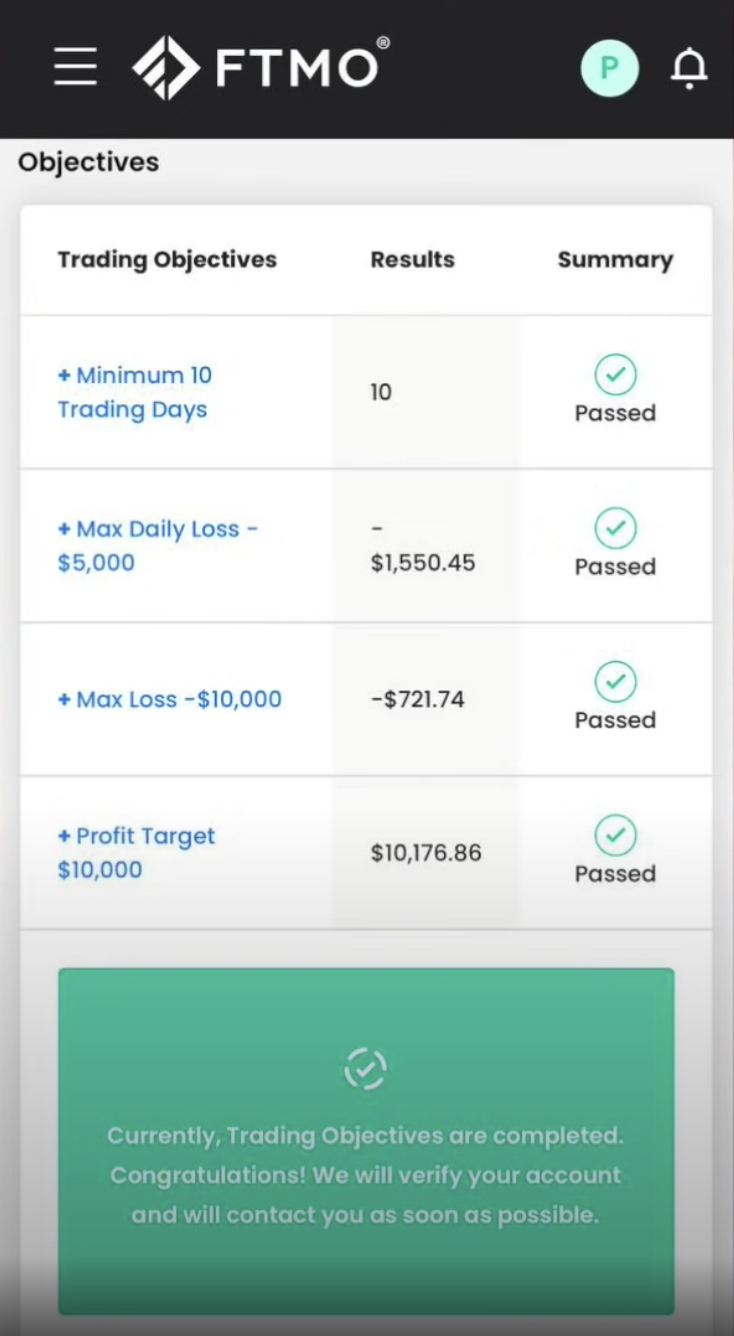The image size is (734, 1336).
Task: Click the Results column header
Action: 412,260
